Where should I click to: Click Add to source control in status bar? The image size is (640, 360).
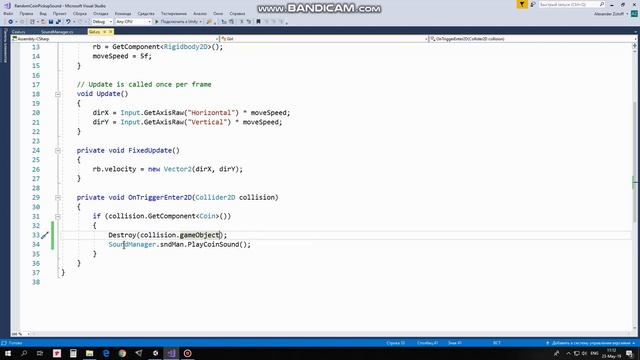pos(590,343)
